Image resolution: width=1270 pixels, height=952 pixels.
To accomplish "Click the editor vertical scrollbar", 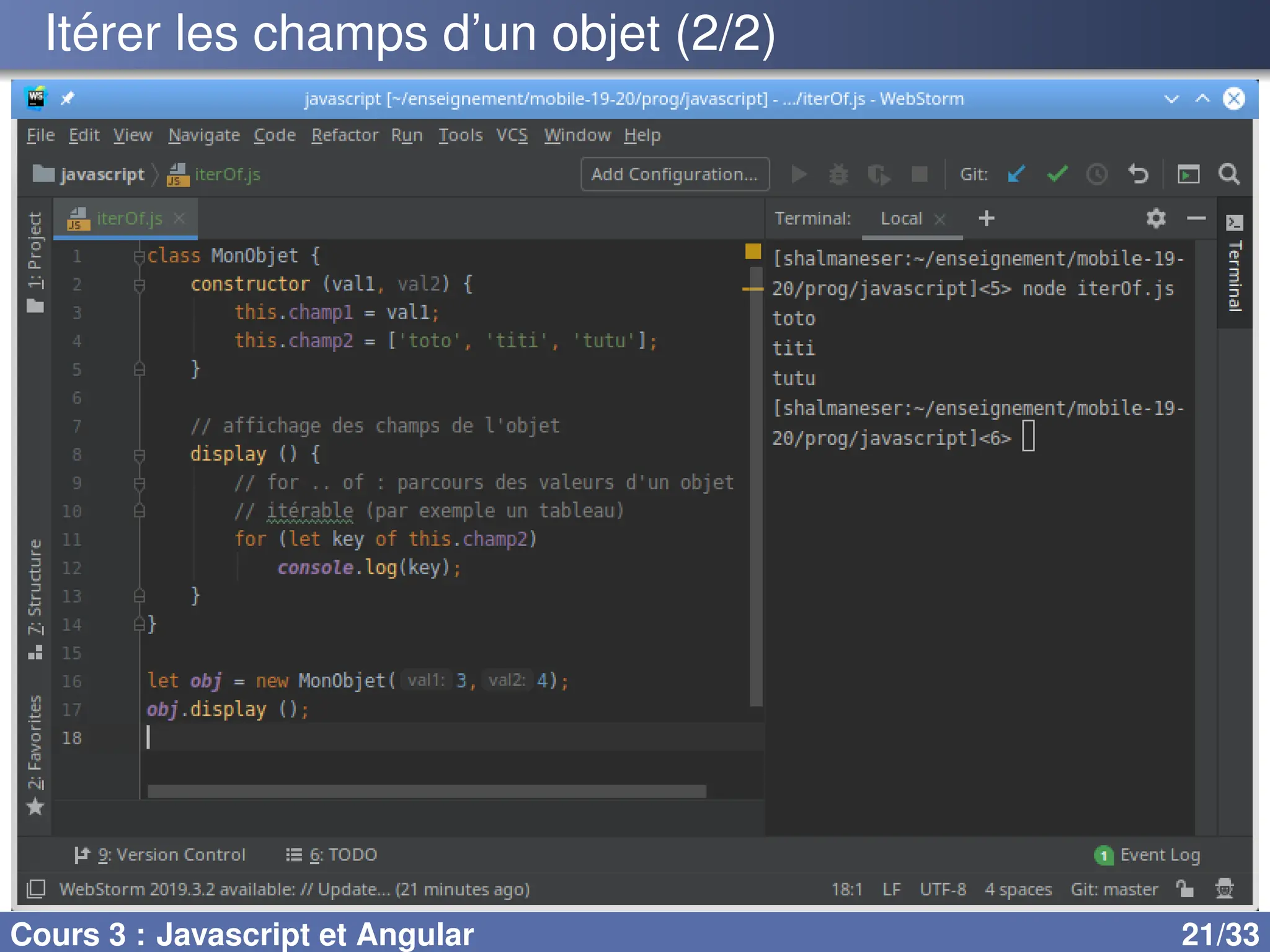I will [756, 486].
